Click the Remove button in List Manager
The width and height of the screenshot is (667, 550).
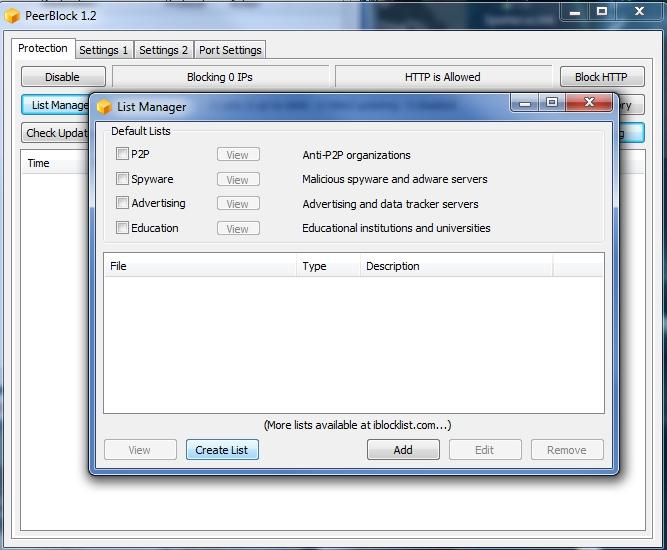point(567,450)
